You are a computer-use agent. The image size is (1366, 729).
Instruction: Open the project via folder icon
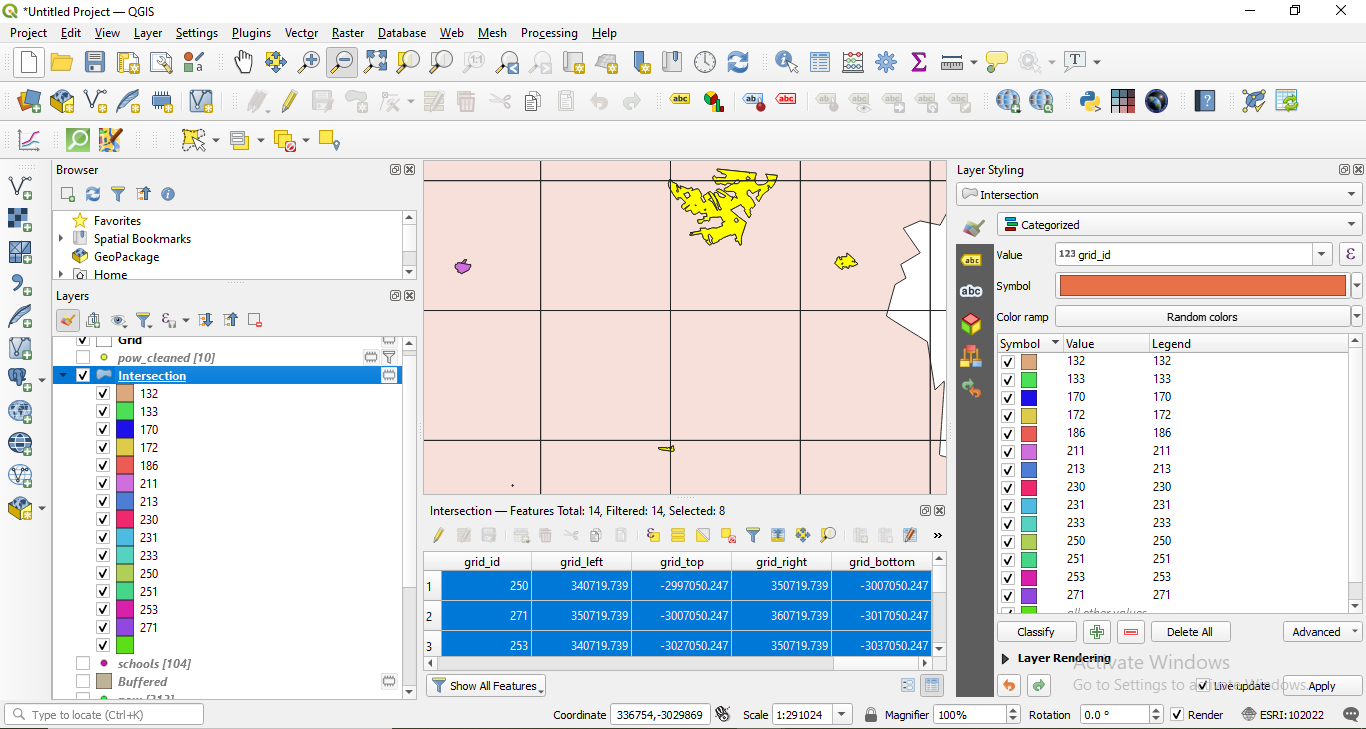point(62,62)
